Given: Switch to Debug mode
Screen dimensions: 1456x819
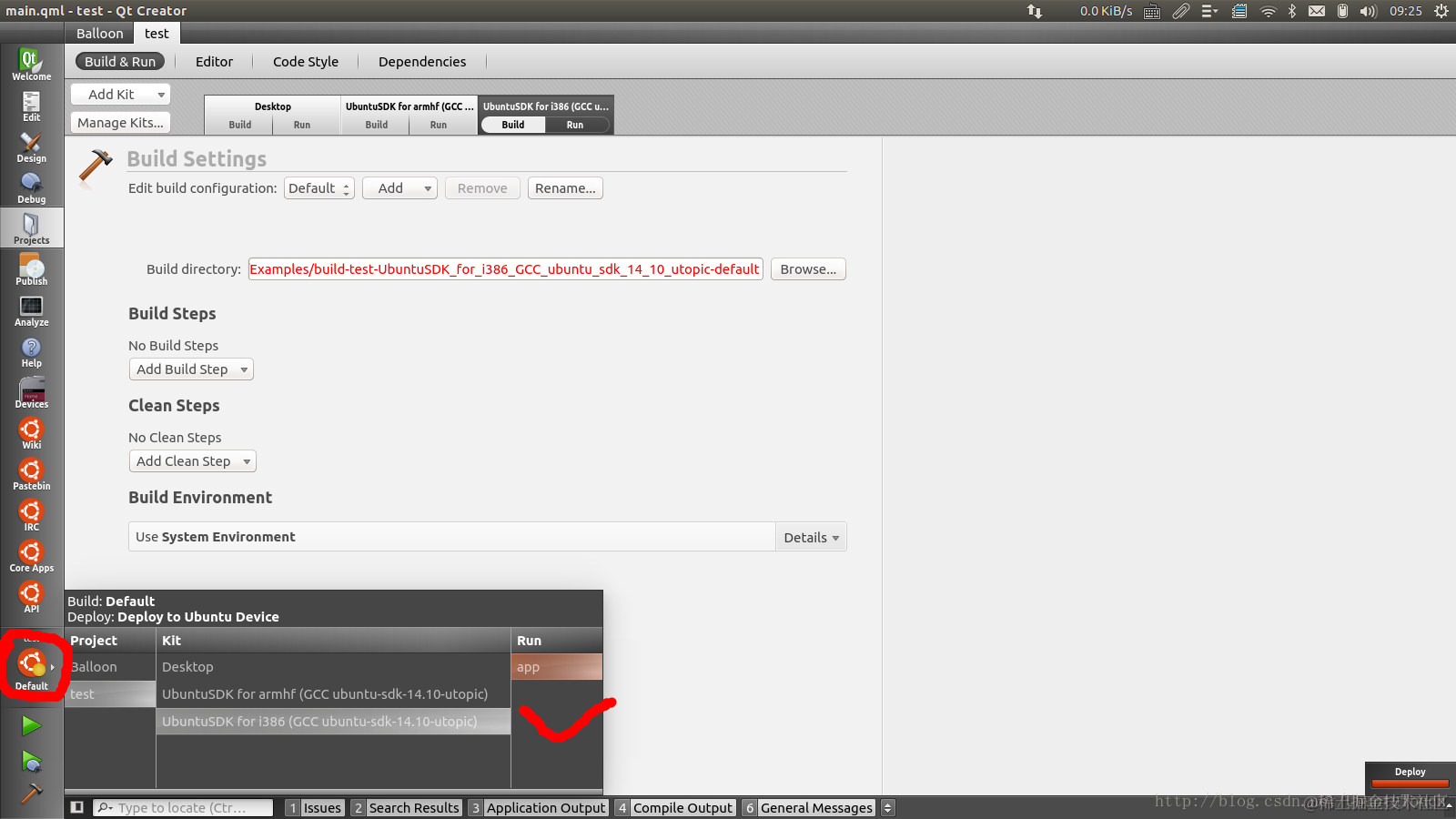Looking at the screenshot, I should (31, 188).
